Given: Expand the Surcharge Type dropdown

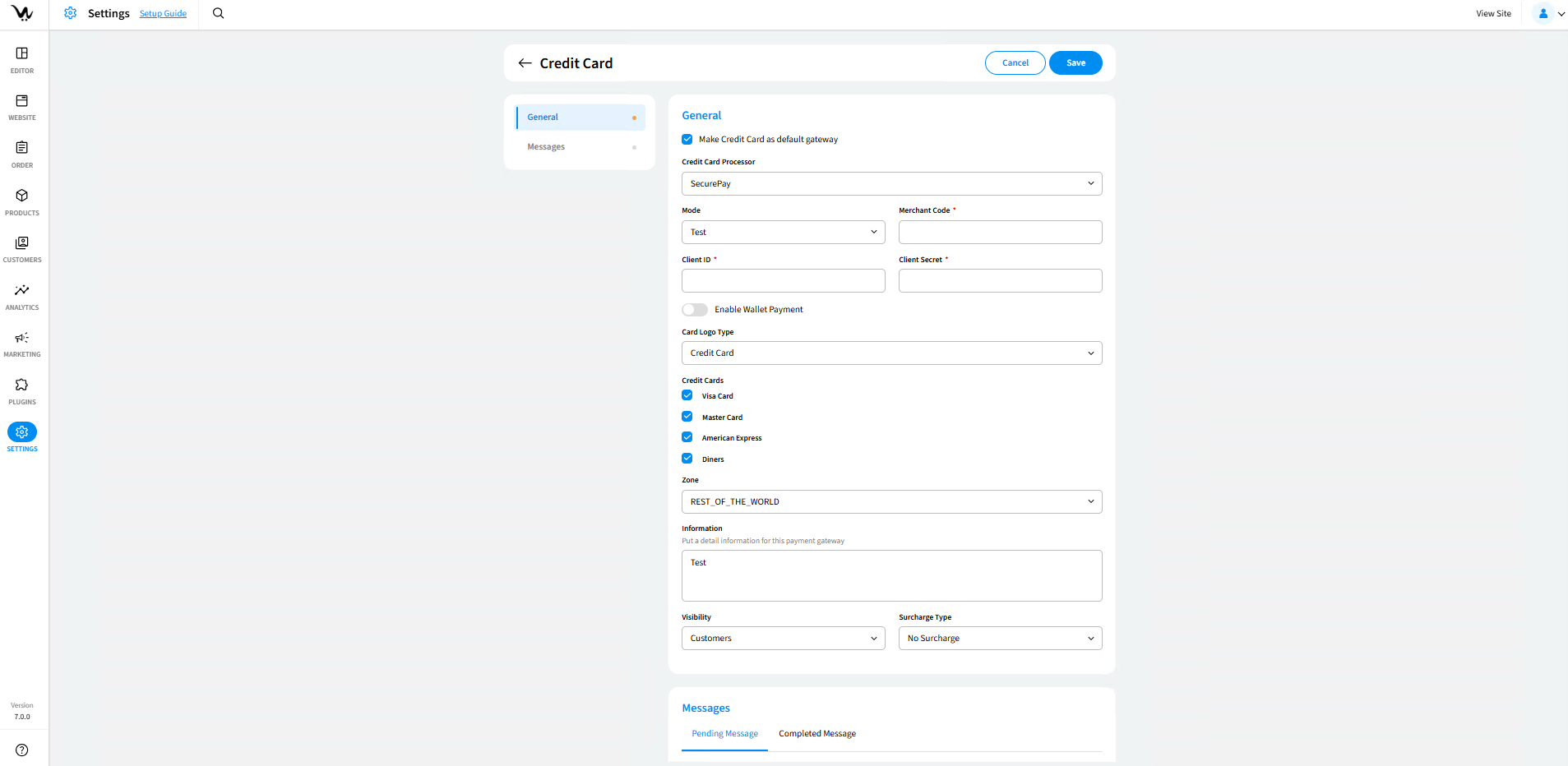Looking at the screenshot, I should 1000,639.
